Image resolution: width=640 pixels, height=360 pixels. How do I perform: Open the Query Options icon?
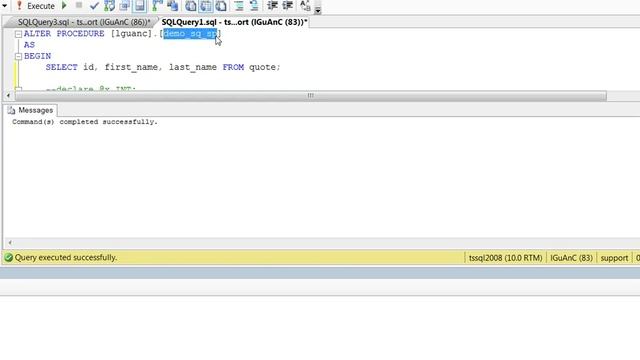coord(124,6)
